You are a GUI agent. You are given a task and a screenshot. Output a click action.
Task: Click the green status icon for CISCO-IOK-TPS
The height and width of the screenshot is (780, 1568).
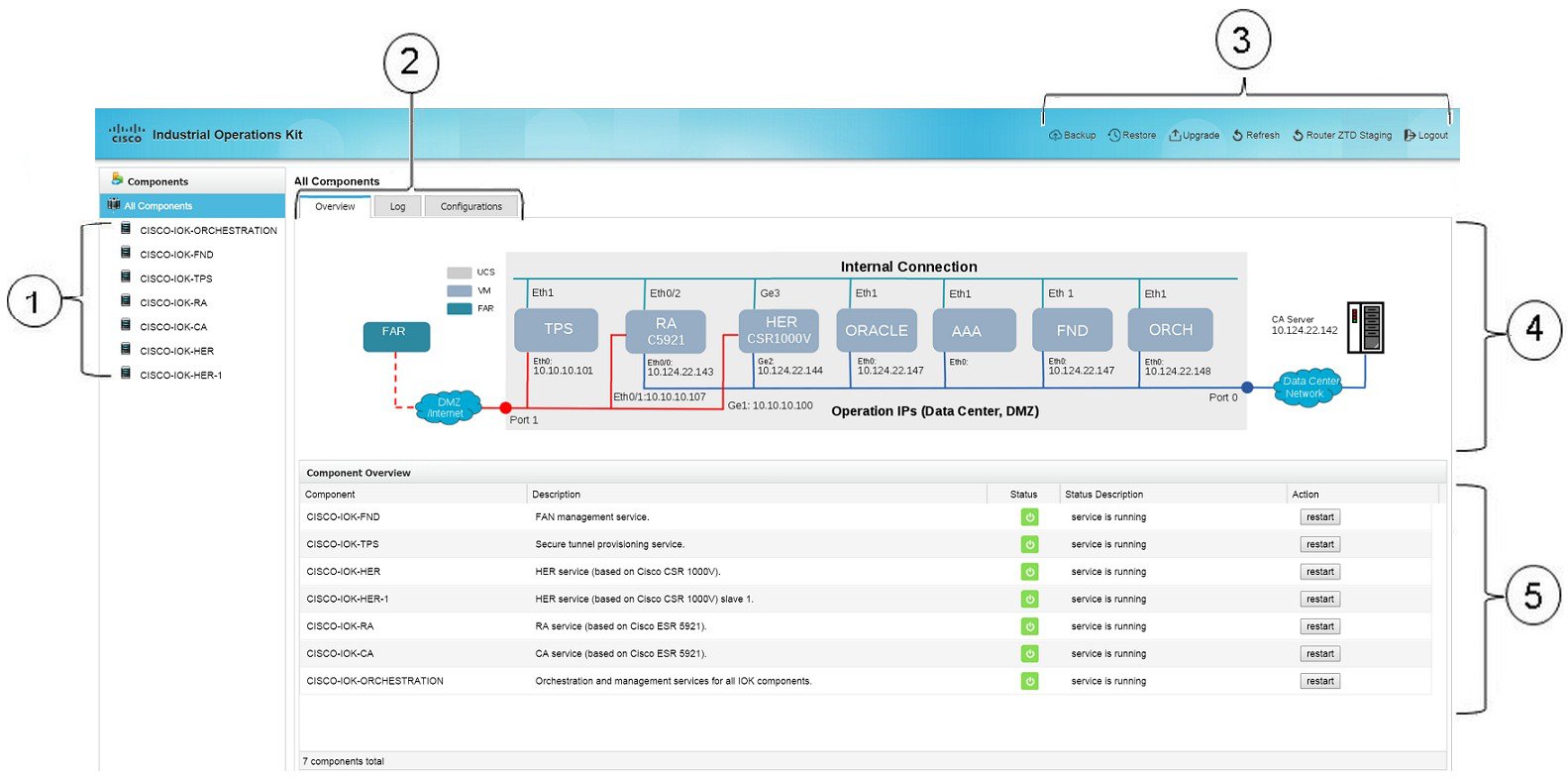coord(1030,544)
